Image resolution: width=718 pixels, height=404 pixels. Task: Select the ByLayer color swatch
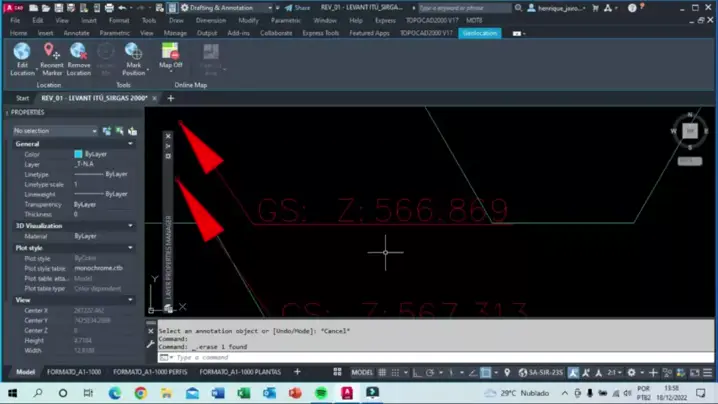click(x=78, y=154)
